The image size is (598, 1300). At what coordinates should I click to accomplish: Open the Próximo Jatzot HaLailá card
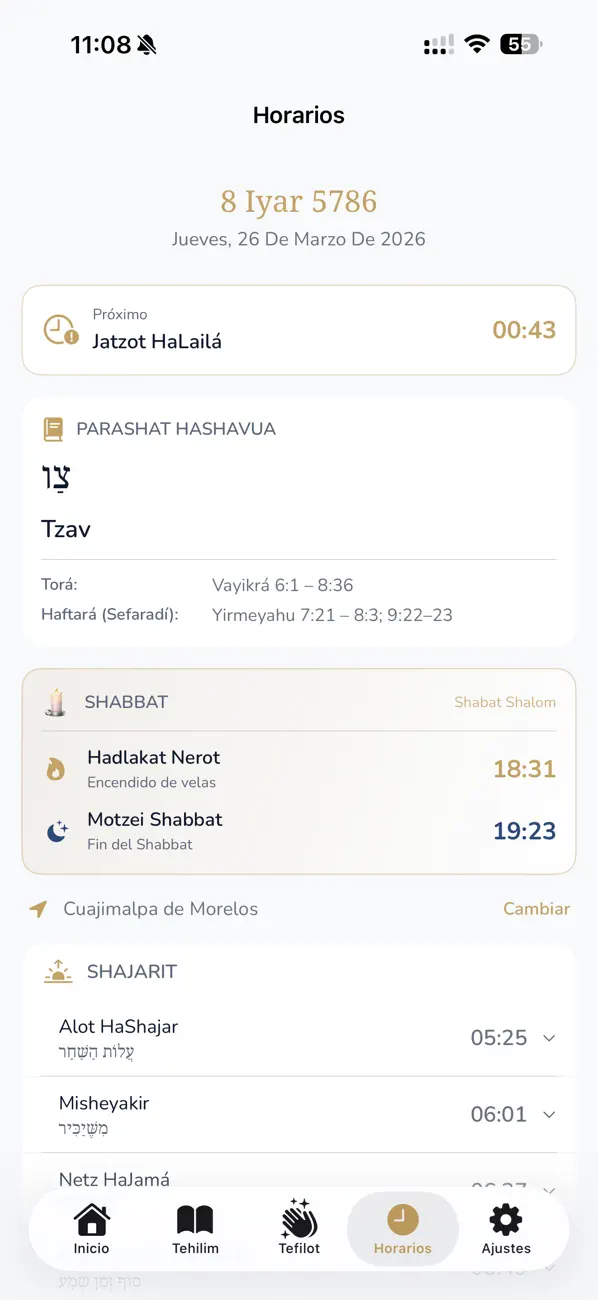(298, 330)
